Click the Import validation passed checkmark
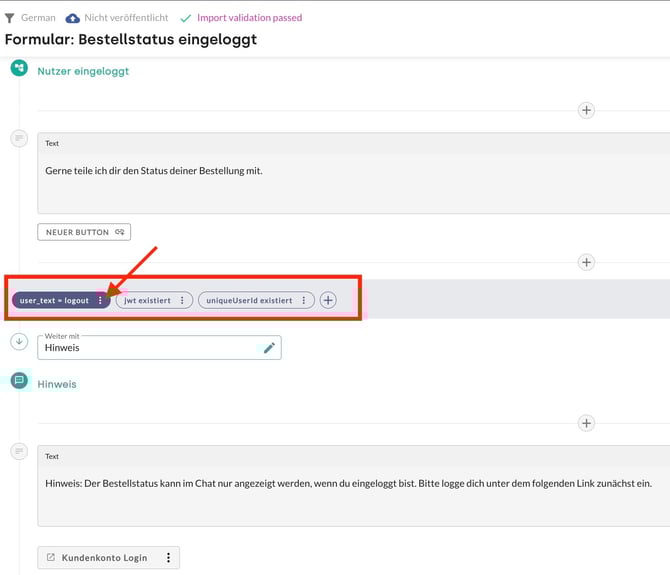 pos(186,18)
